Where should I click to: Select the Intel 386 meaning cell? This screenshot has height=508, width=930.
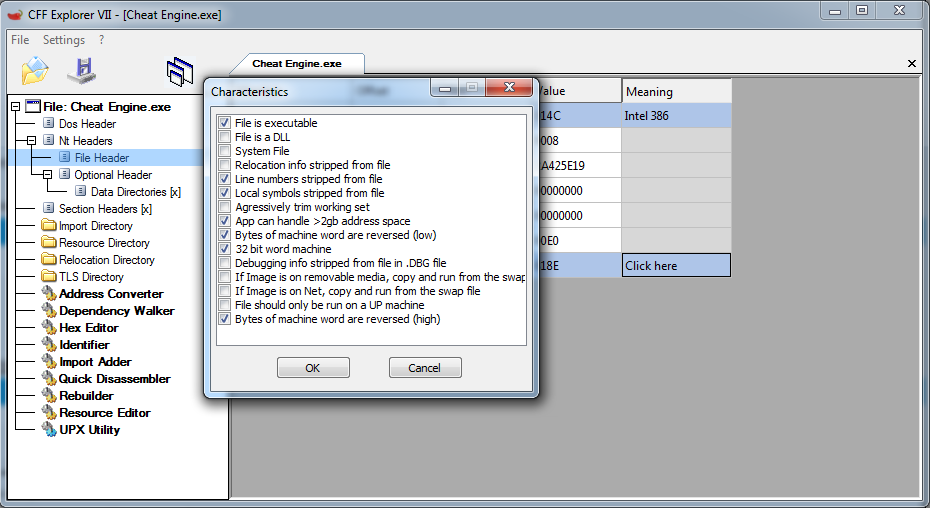(676, 116)
